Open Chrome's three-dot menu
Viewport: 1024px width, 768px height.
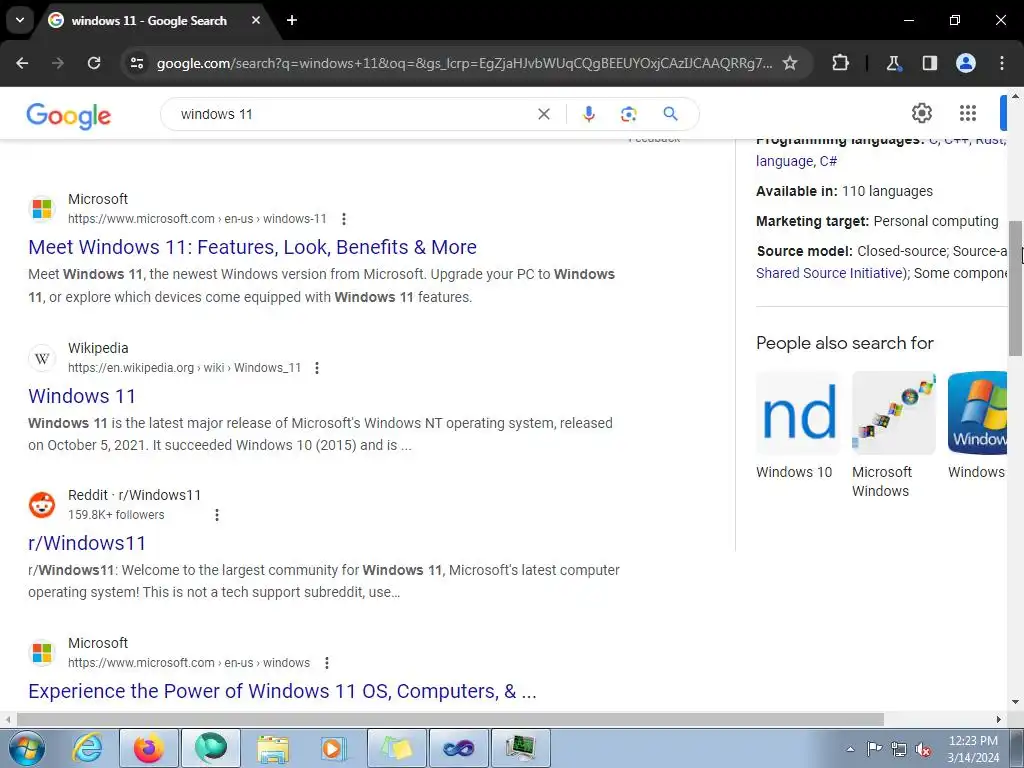(x=1002, y=63)
